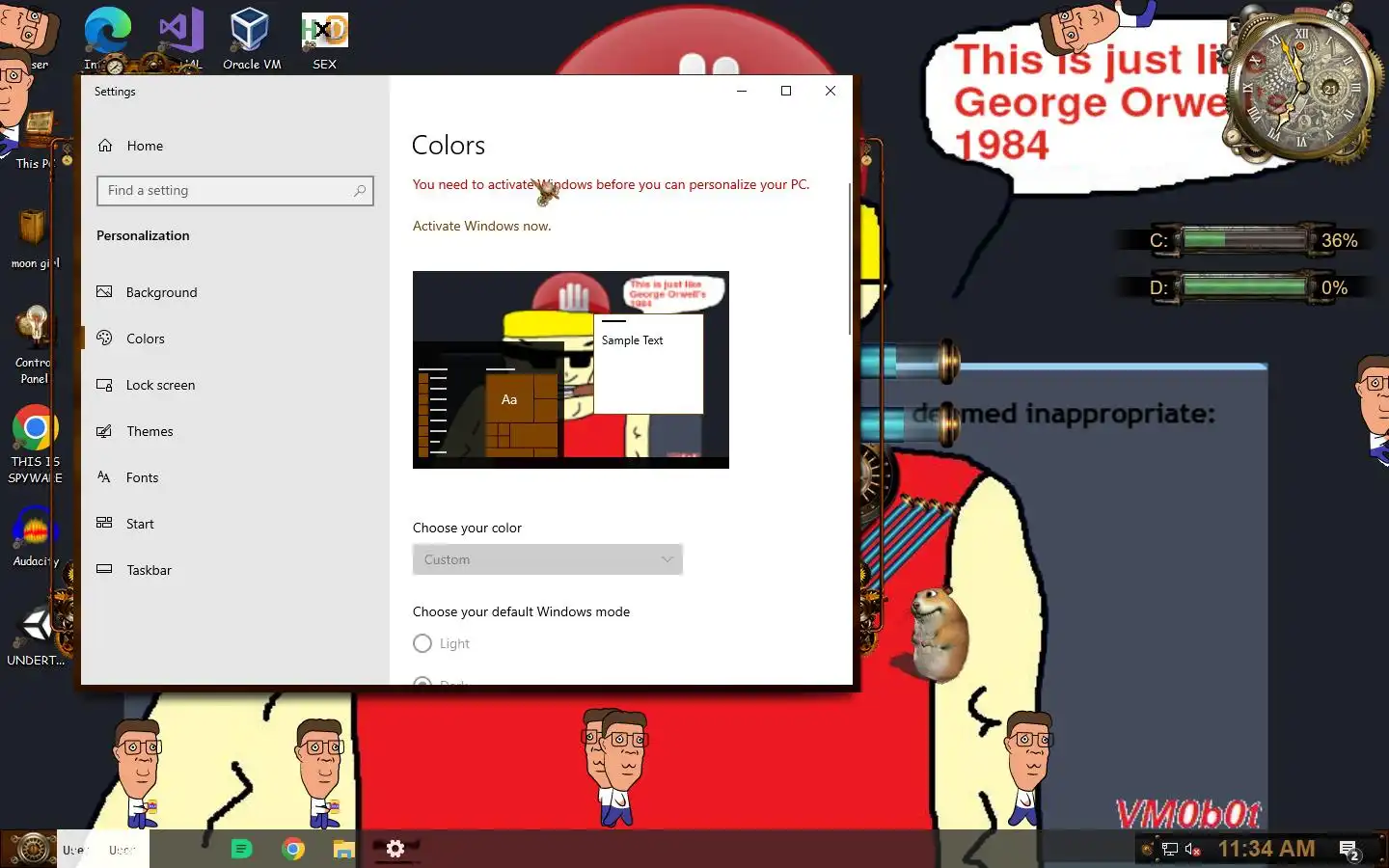The height and width of the screenshot is (868, 1389).
Task: Click the Start tiles icon in sidebar
Action: click(104, 523)
